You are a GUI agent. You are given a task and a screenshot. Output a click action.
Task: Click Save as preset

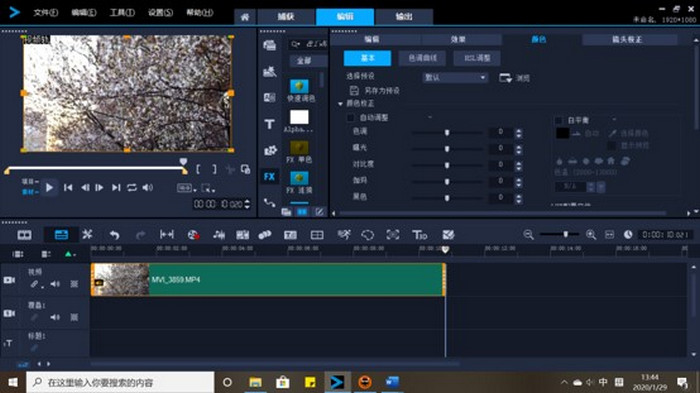[x=375, y=91]
